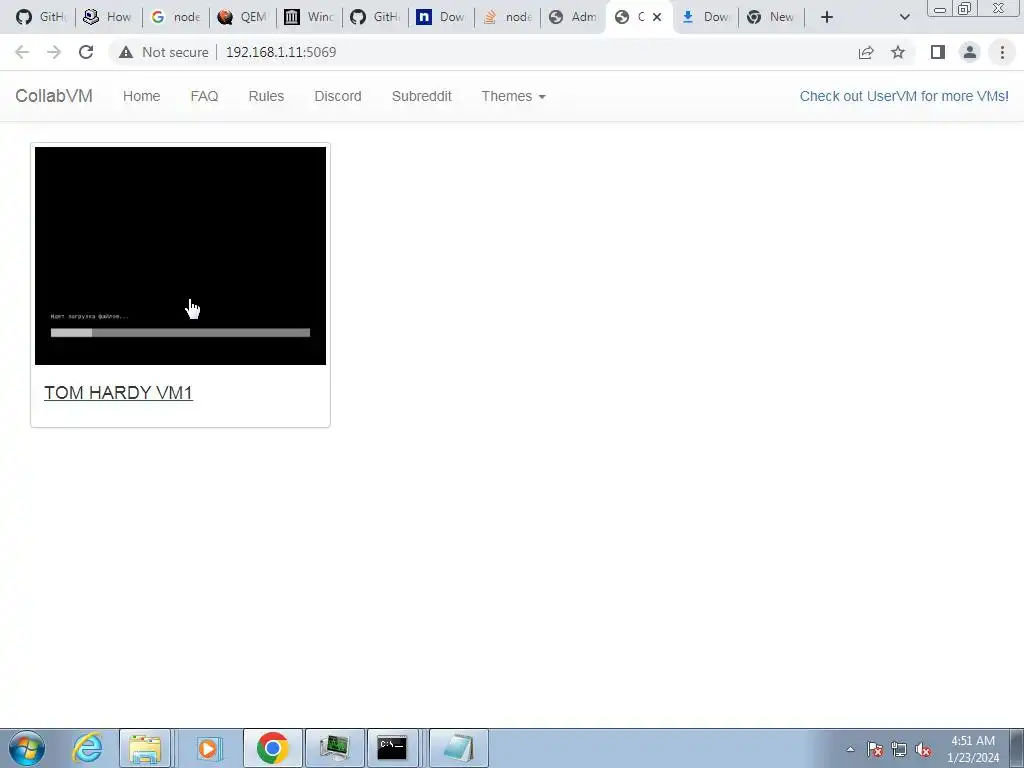Image resolution: width=1024 pixels, height=768 pixels.
Task: Click the Chrome taskbar icon
Action: 272,748
